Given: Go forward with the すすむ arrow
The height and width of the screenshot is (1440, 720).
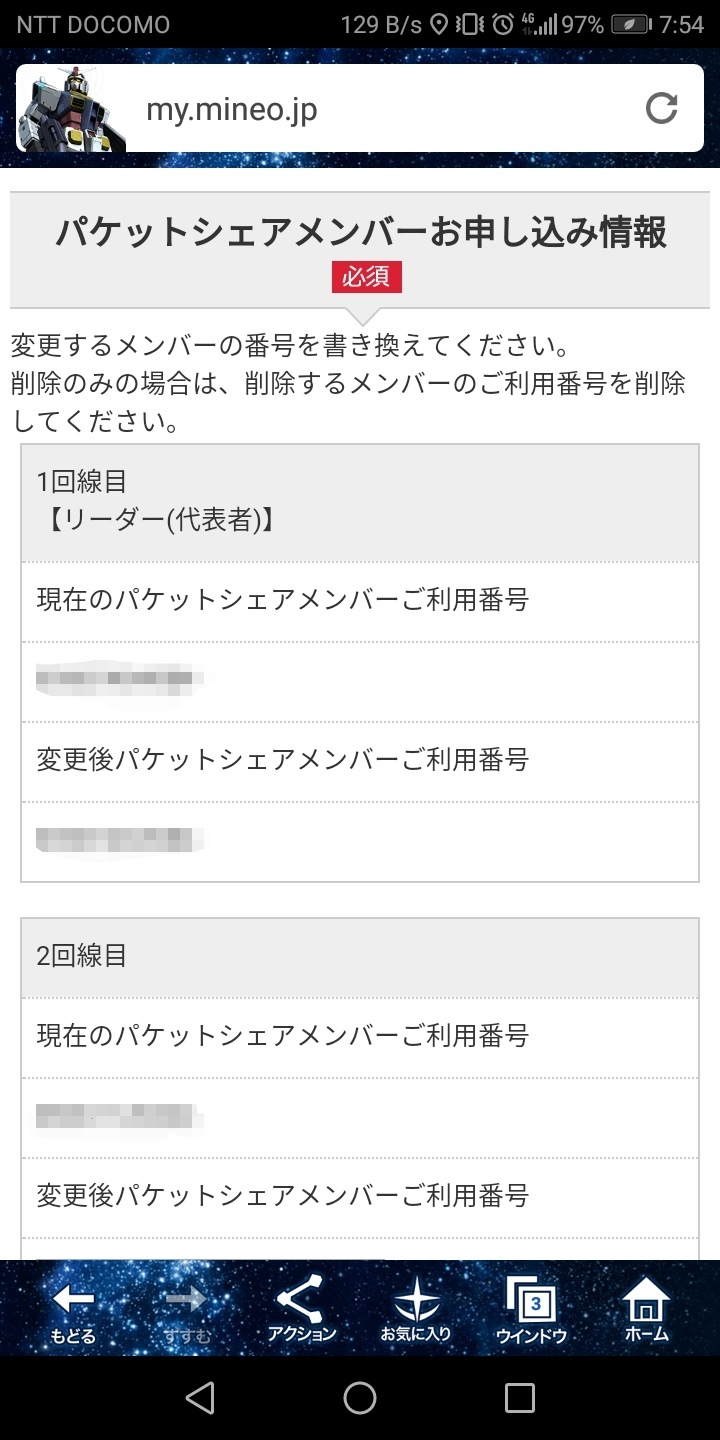Looking at the screenshot, I should pos(186,1310).
